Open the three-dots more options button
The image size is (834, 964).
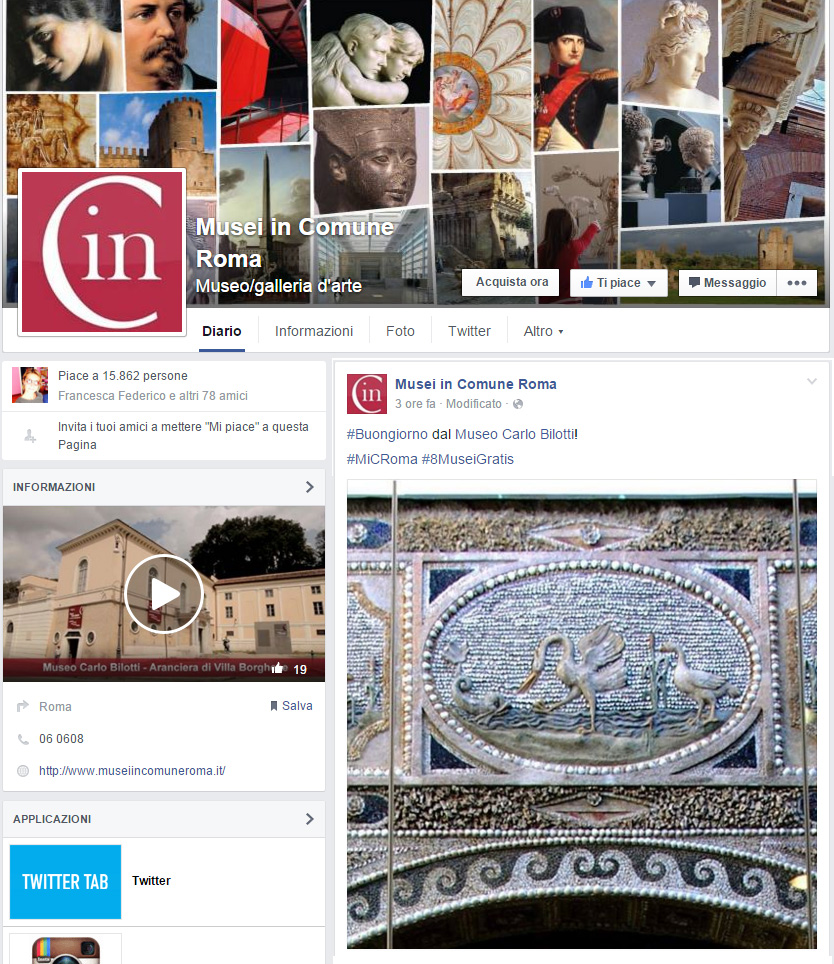797,283
